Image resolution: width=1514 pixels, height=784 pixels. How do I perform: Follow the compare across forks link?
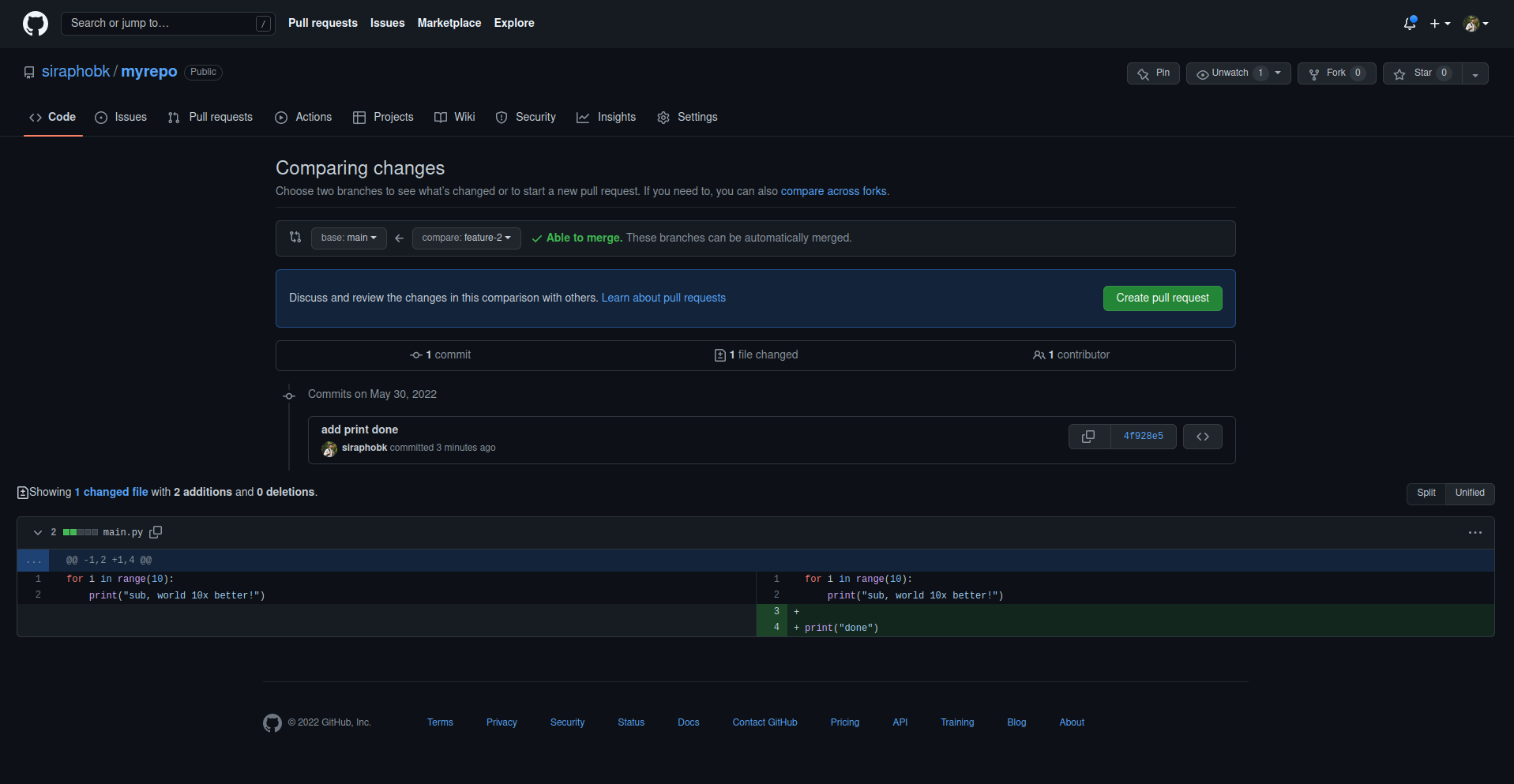tap(833, 191)
